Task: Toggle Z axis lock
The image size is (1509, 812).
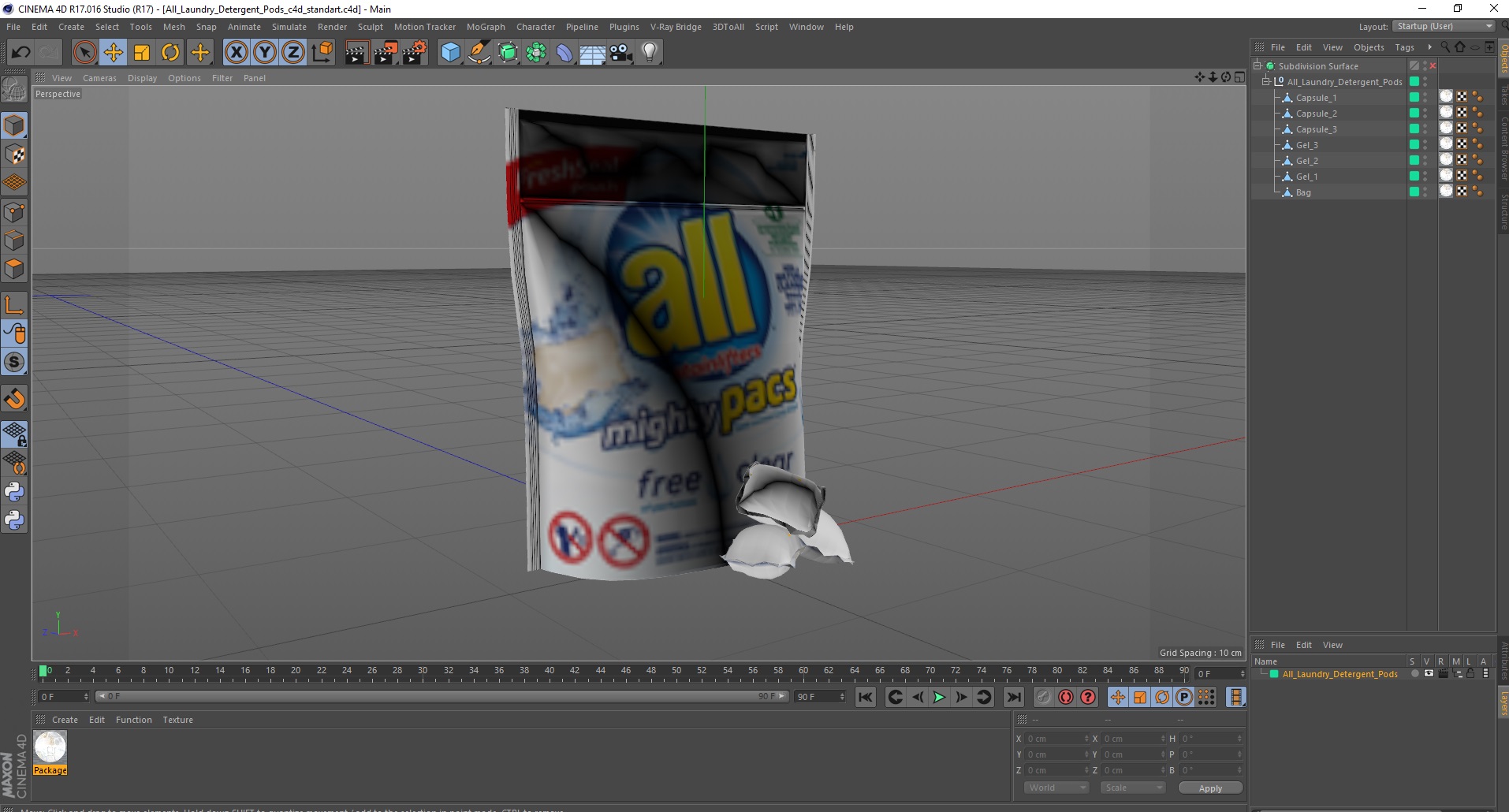Action: click(x=293, y=53)
